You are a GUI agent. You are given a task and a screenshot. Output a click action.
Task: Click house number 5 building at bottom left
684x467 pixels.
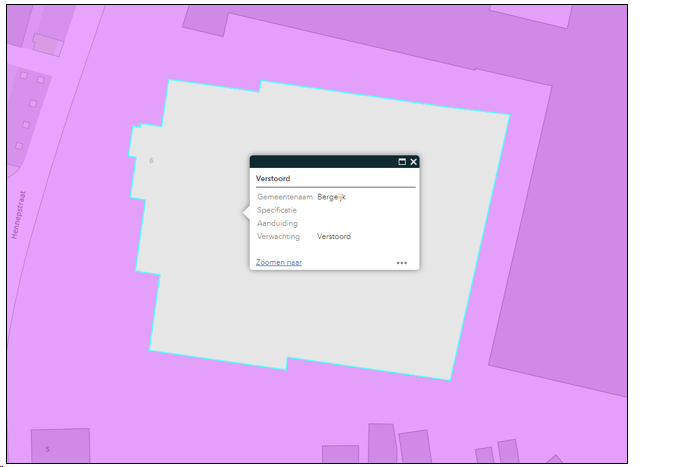[61, 446]
